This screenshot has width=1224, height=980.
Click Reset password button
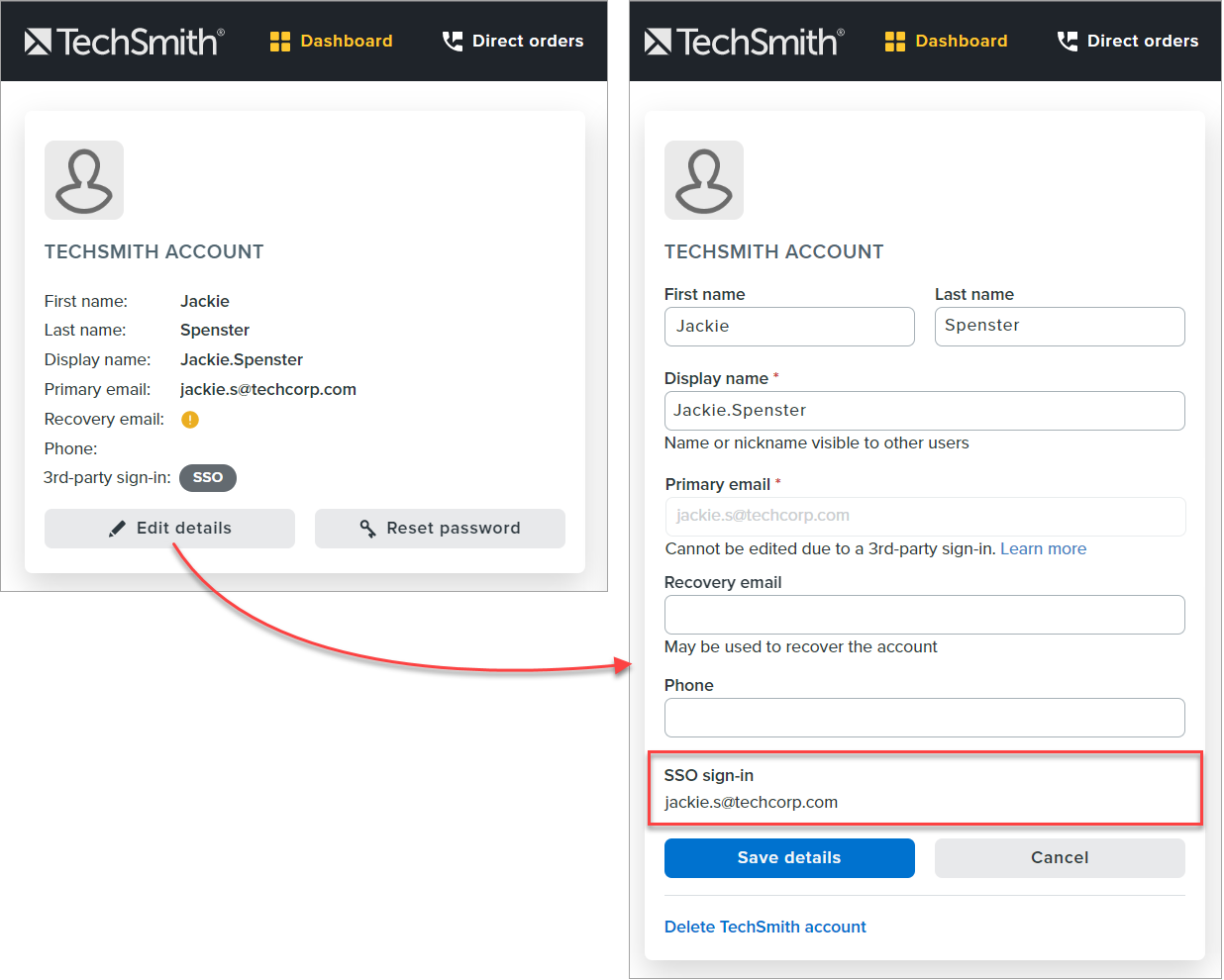coord(440,529)
